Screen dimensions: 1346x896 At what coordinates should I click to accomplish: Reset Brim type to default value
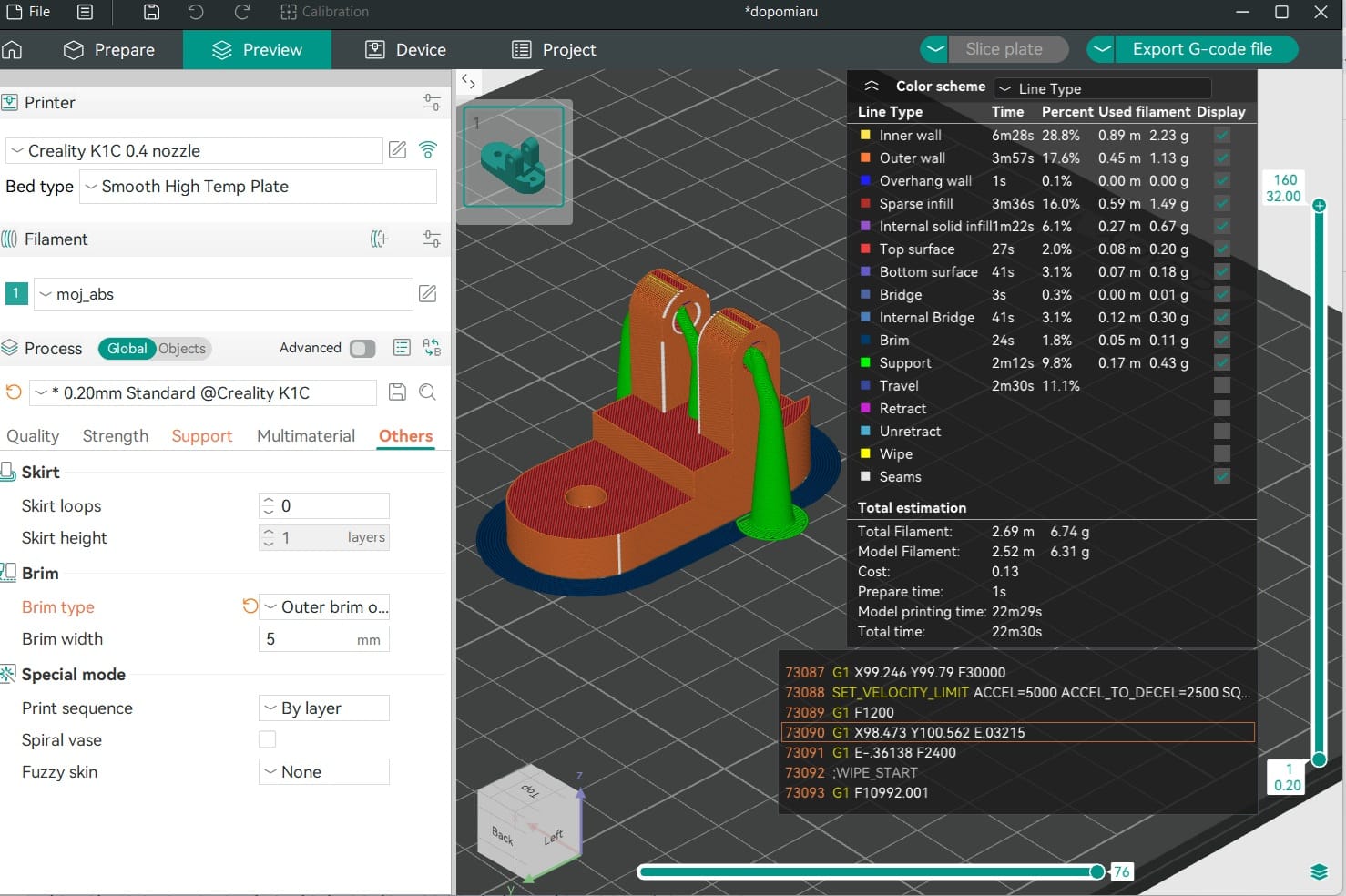click(250, 606)
